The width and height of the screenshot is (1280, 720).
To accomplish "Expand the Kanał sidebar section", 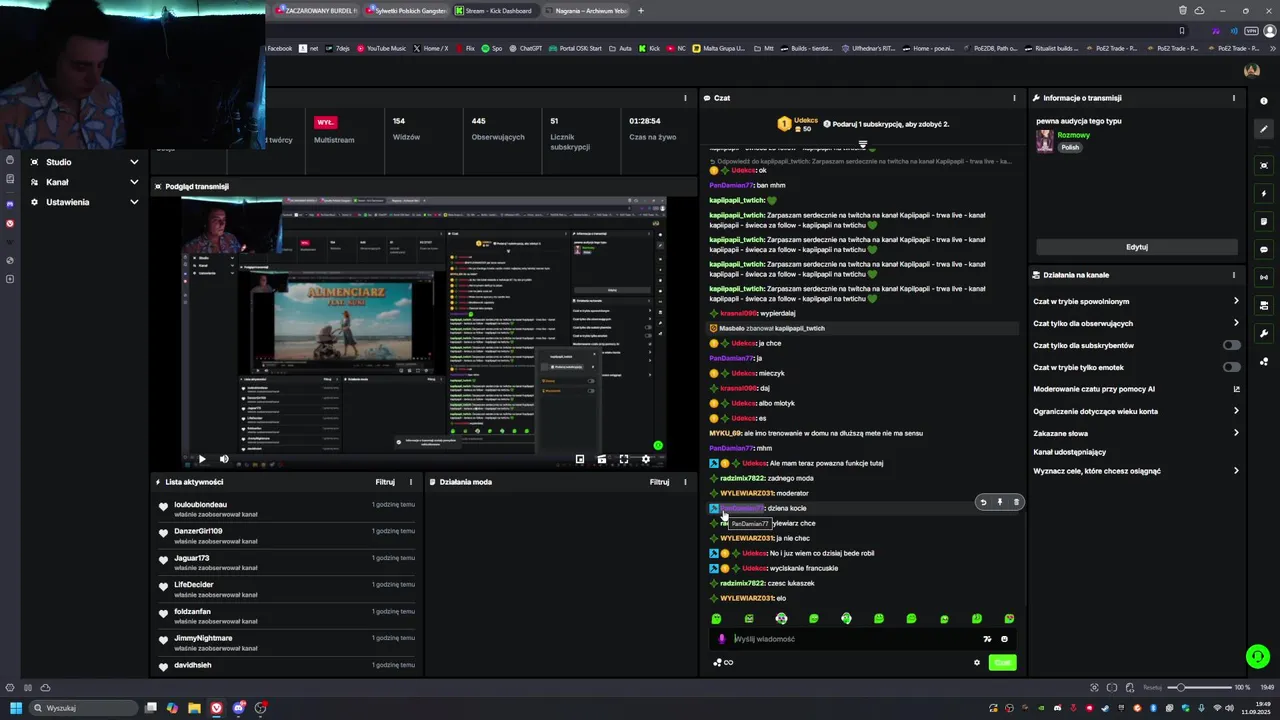I will click(x=84, y=182).
